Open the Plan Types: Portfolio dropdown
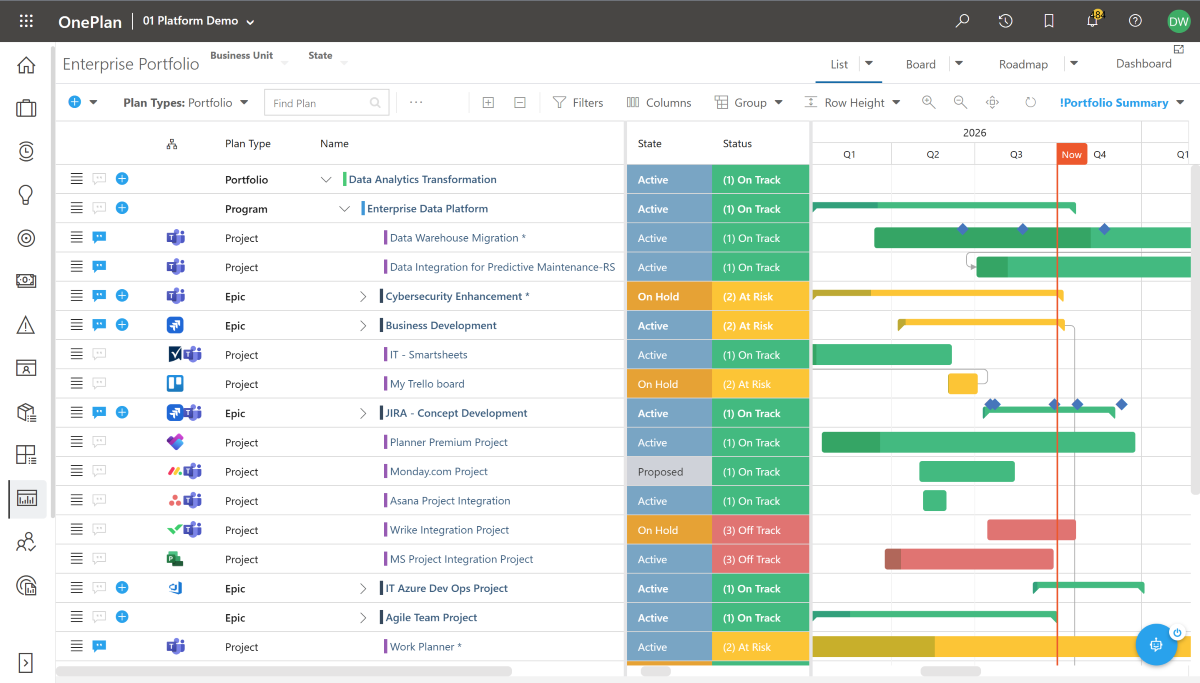 click(186, 103)
